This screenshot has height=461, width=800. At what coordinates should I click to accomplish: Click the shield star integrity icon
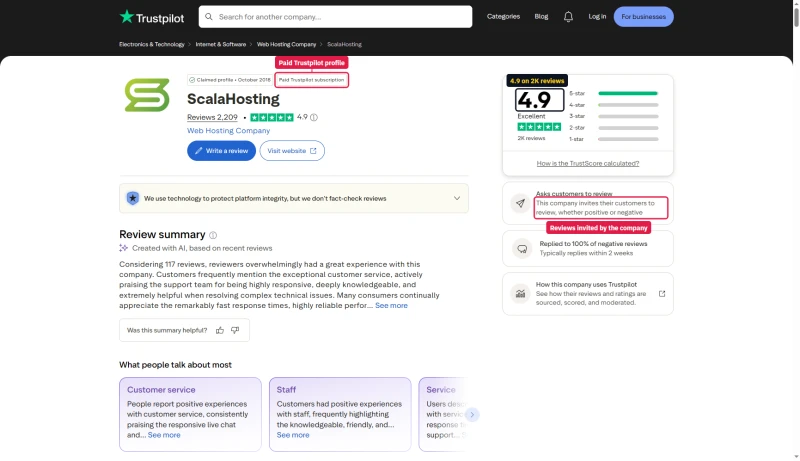(x=133, y=198)
